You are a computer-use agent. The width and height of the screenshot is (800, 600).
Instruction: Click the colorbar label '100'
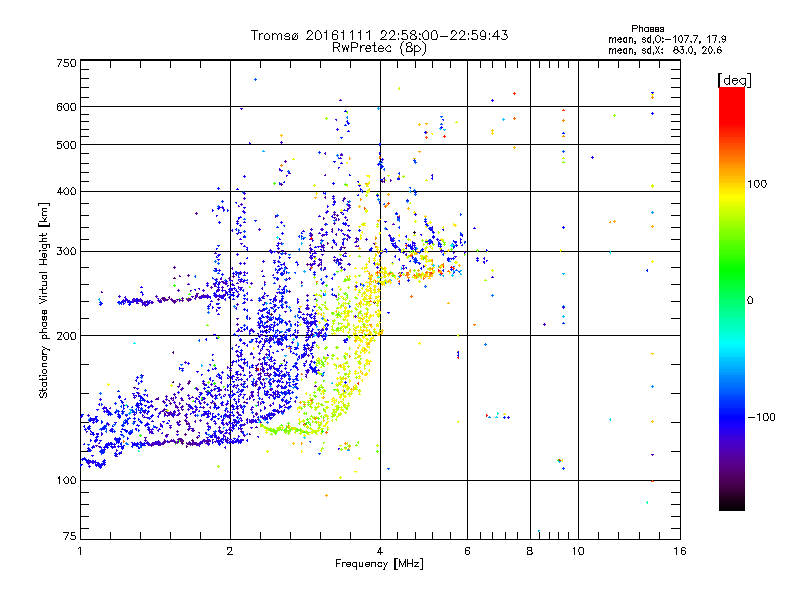point(757,184)
